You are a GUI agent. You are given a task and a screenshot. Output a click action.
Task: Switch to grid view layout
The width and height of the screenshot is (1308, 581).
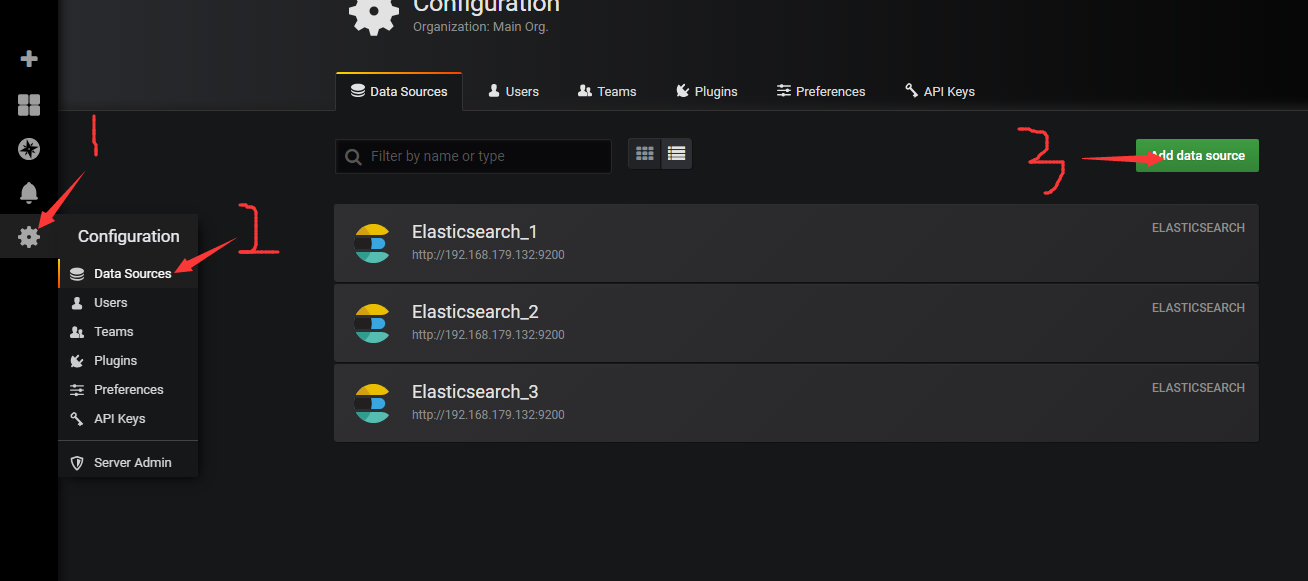pyautogui.click(x=644, y=153)
